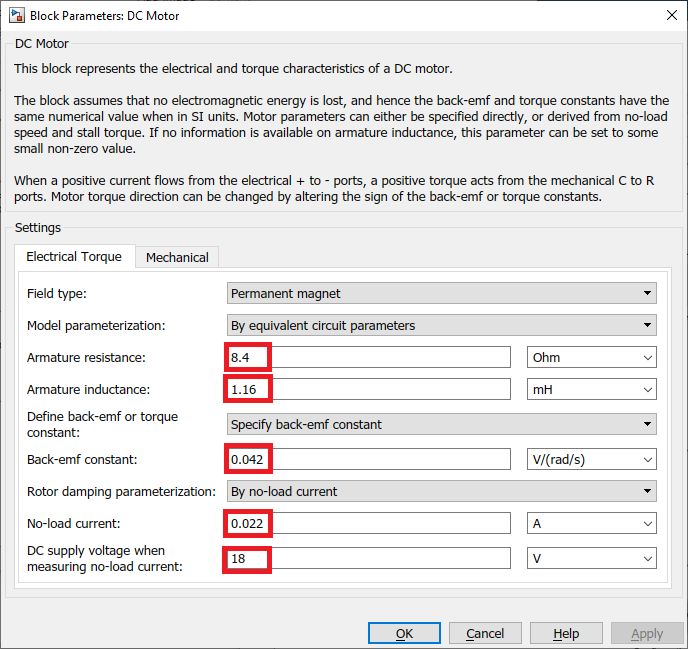Open No-load current unit dropdown
Image resolution: width=688 pixels, height=649 pixels.
click(x=591, y=523)
